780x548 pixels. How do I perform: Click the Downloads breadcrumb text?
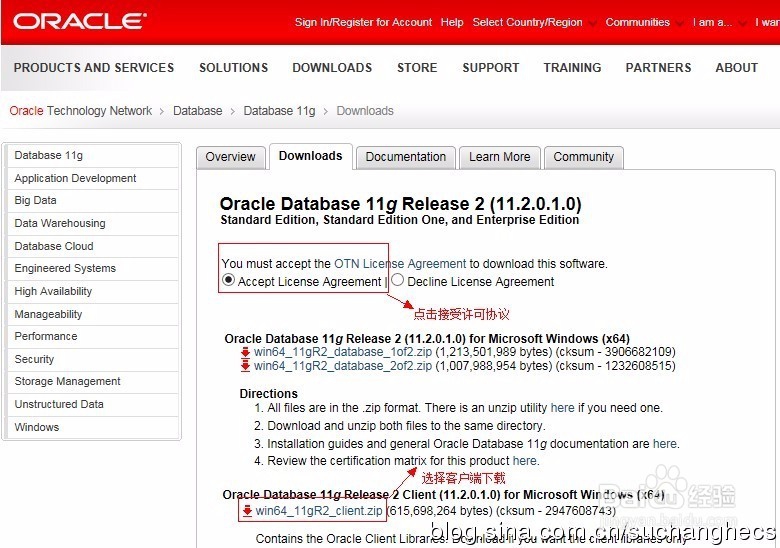pos(365,111)
